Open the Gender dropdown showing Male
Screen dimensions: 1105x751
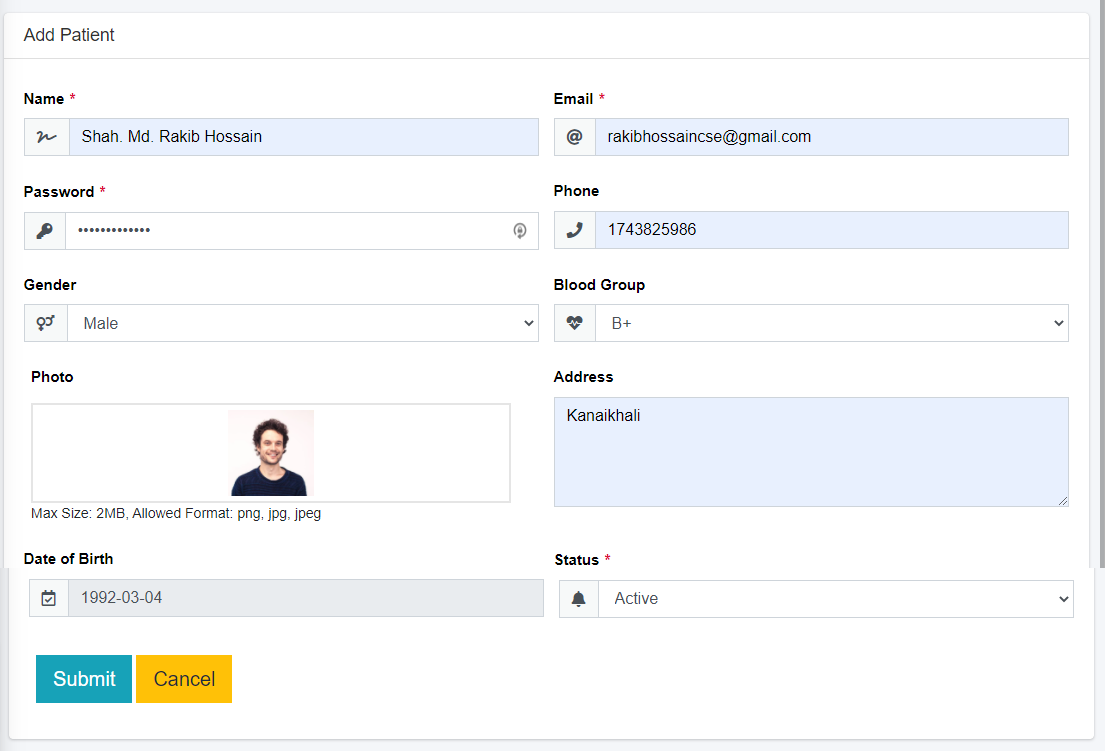(302, 323)
